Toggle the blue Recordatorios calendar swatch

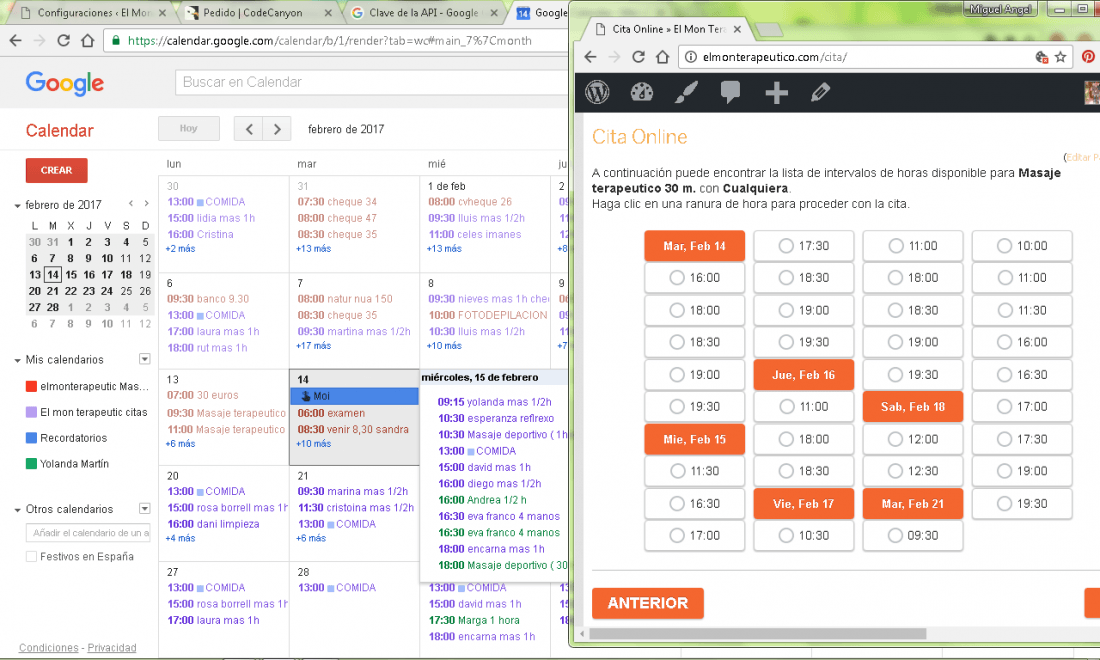(x=31, y=438)
